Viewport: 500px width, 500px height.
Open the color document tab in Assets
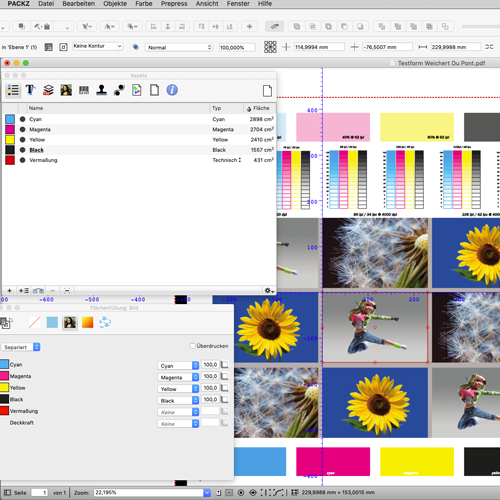tap(137, 90)
